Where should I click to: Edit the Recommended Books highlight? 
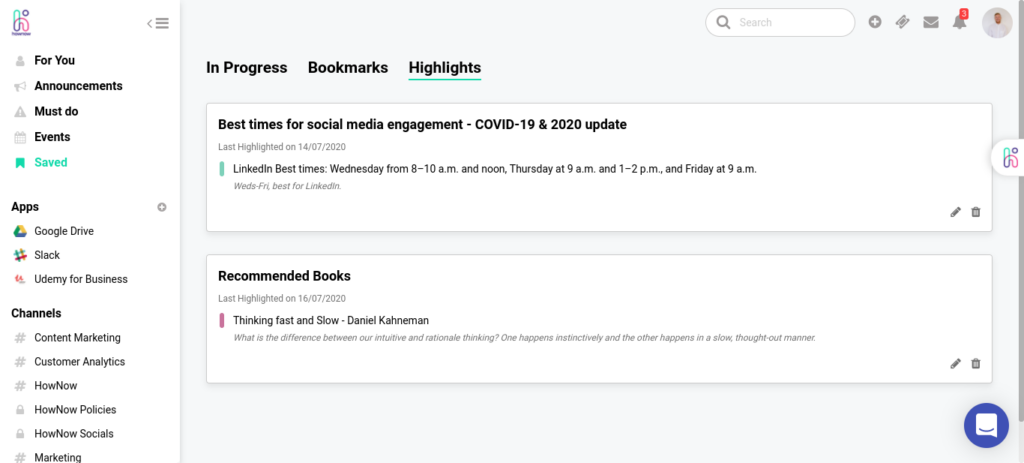955,364
